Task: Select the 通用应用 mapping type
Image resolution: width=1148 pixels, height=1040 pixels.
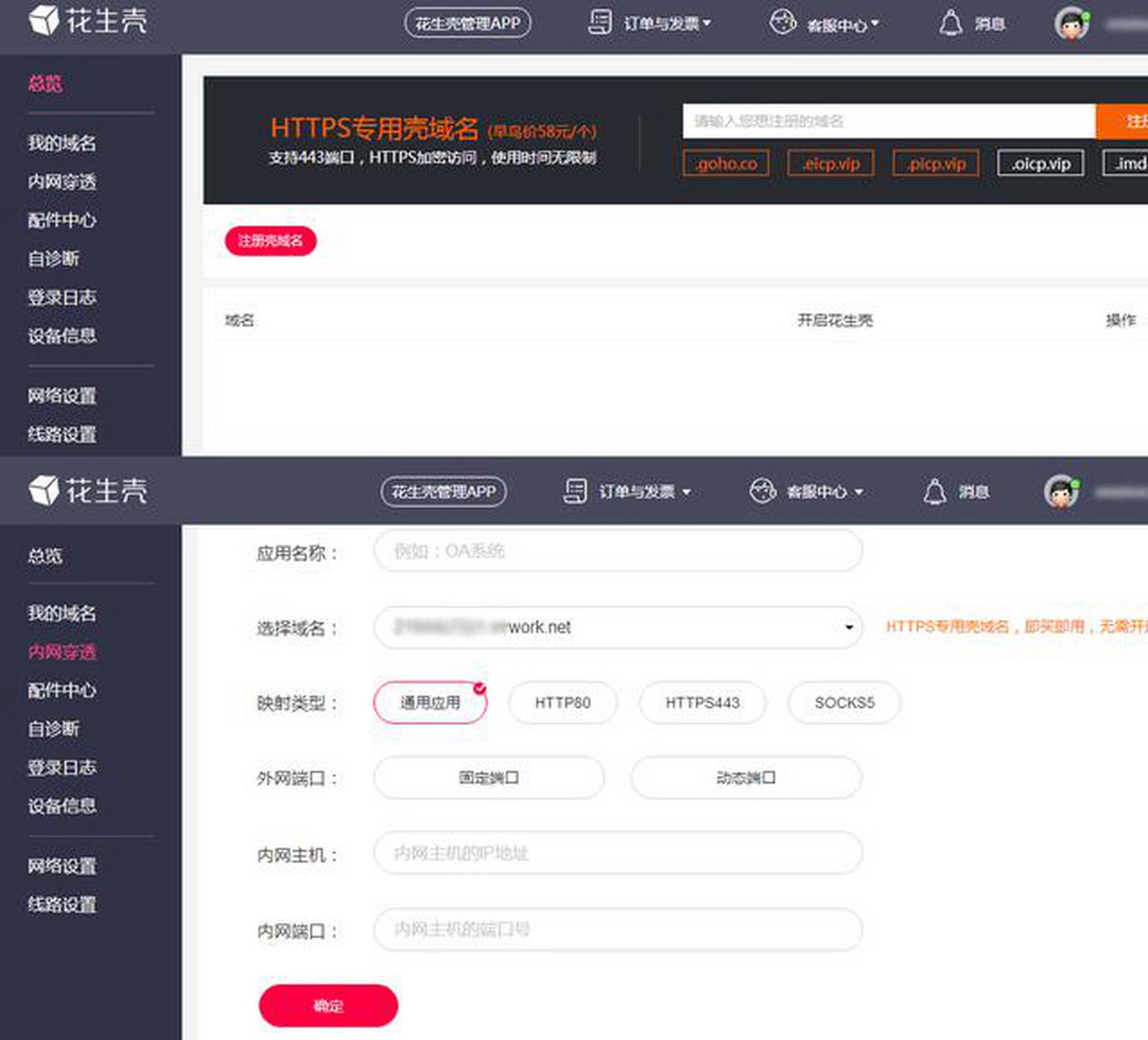Action: click(x=430, y=703)
